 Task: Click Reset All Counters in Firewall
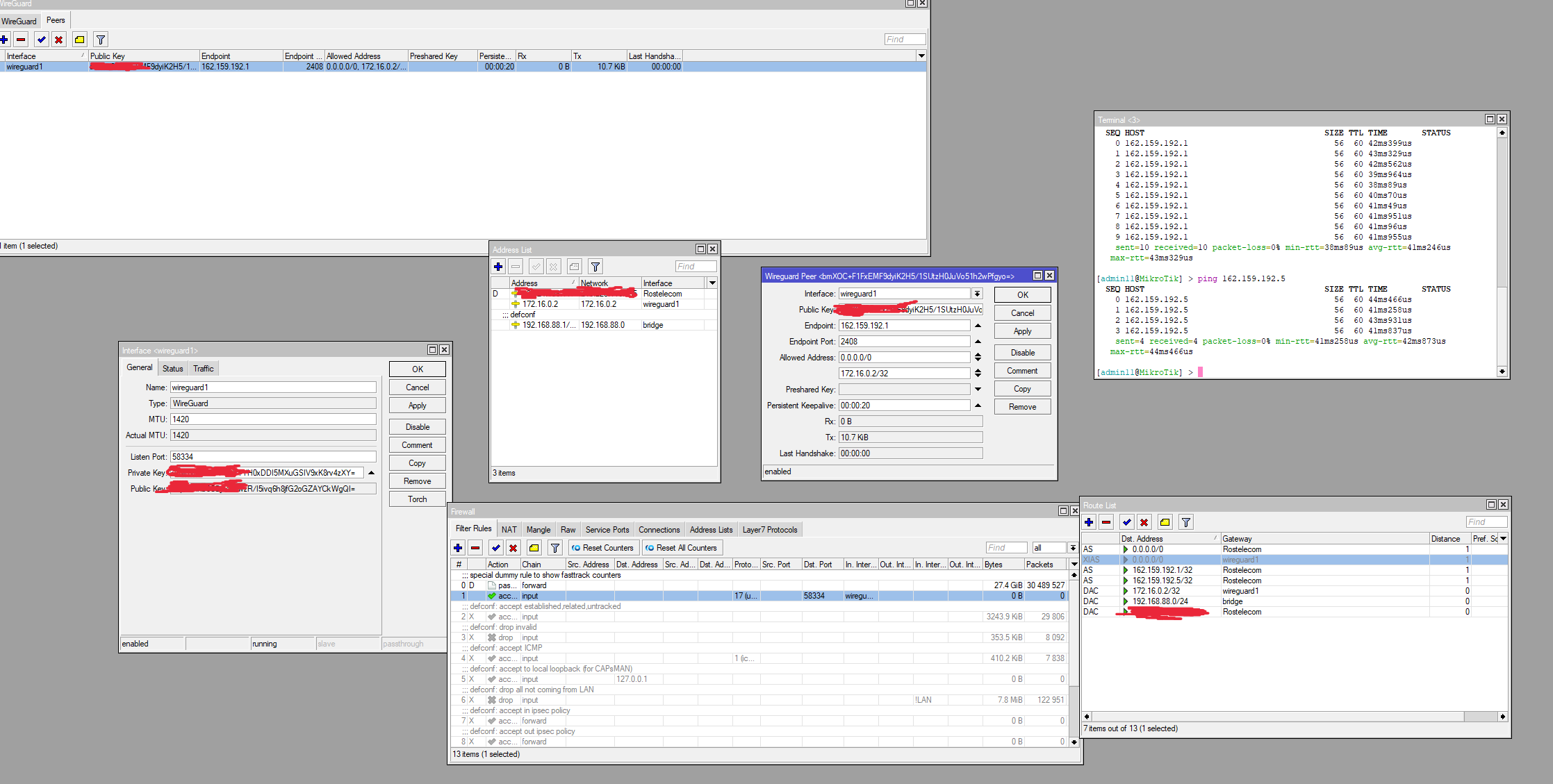click(682, 548)
